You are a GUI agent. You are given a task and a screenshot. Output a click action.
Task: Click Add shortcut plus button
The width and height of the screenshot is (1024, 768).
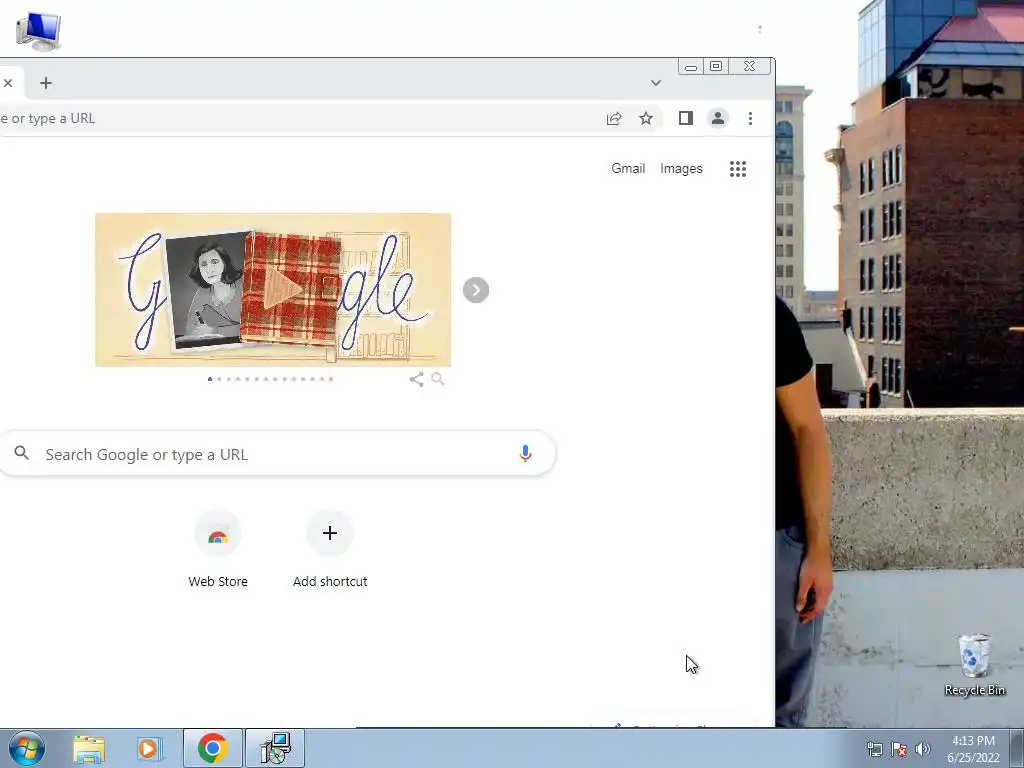[x=330, y=533]
